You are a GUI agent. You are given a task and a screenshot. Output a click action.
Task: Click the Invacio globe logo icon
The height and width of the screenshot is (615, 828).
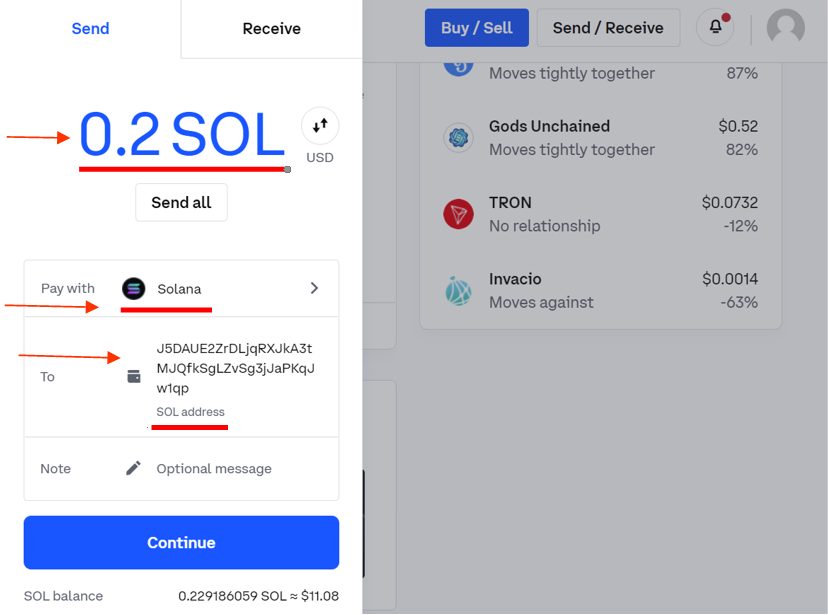pyautogui.click(x=458, y=290)
